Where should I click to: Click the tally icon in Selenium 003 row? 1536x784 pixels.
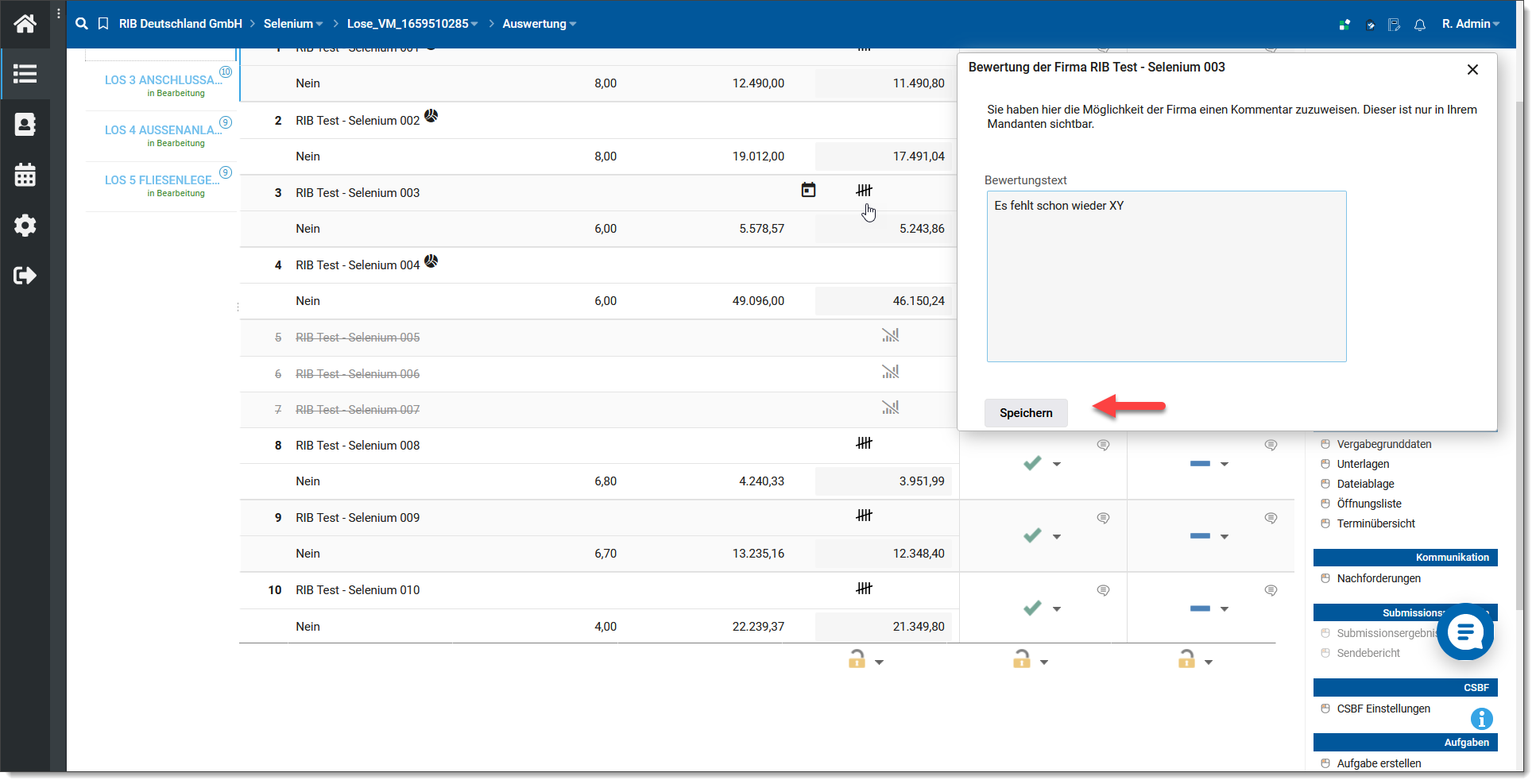pyautogui.click(x=864, y=191)
